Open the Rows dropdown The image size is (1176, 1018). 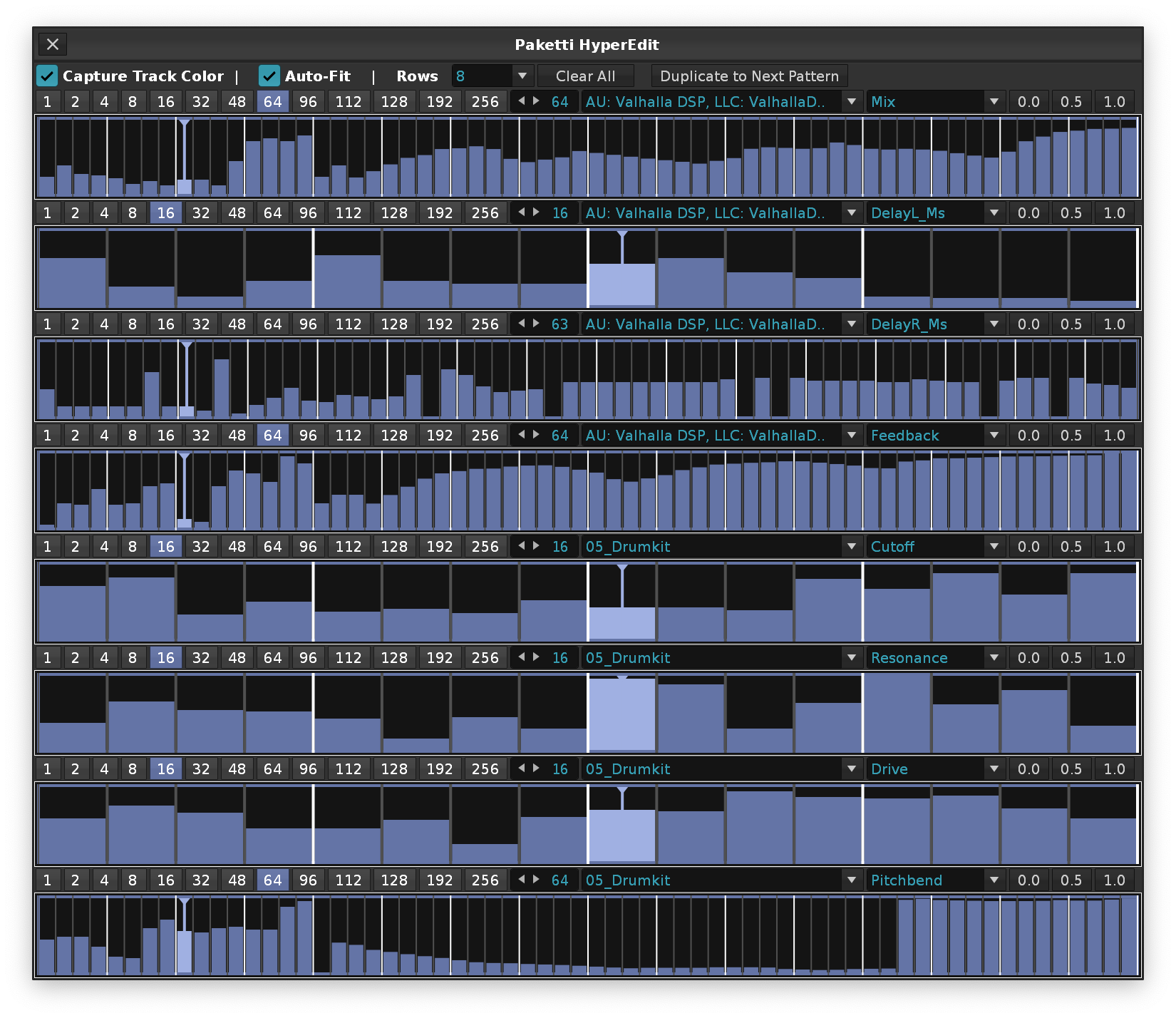tap(492, 76)
